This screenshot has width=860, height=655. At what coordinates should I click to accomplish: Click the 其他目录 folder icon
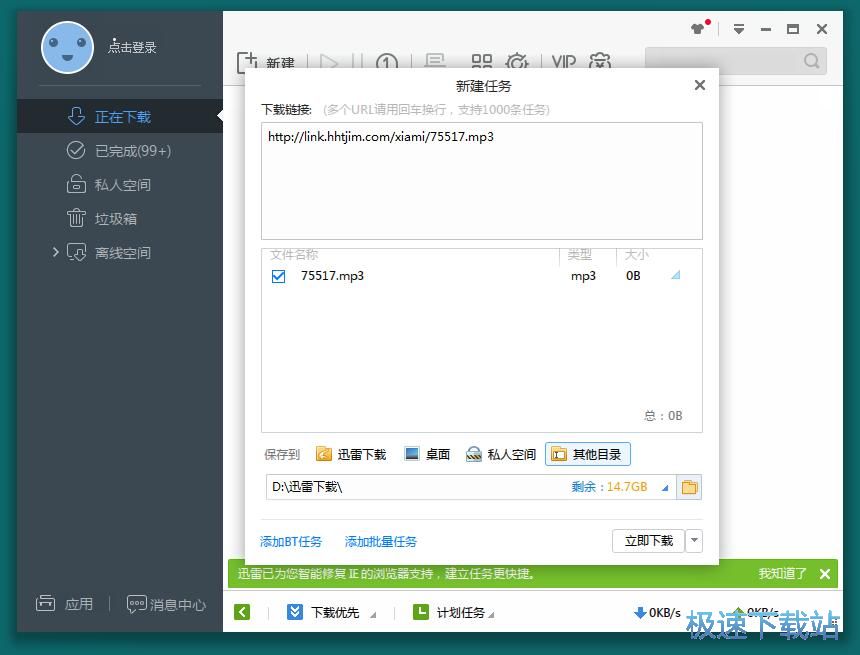[x=558, y=454]
